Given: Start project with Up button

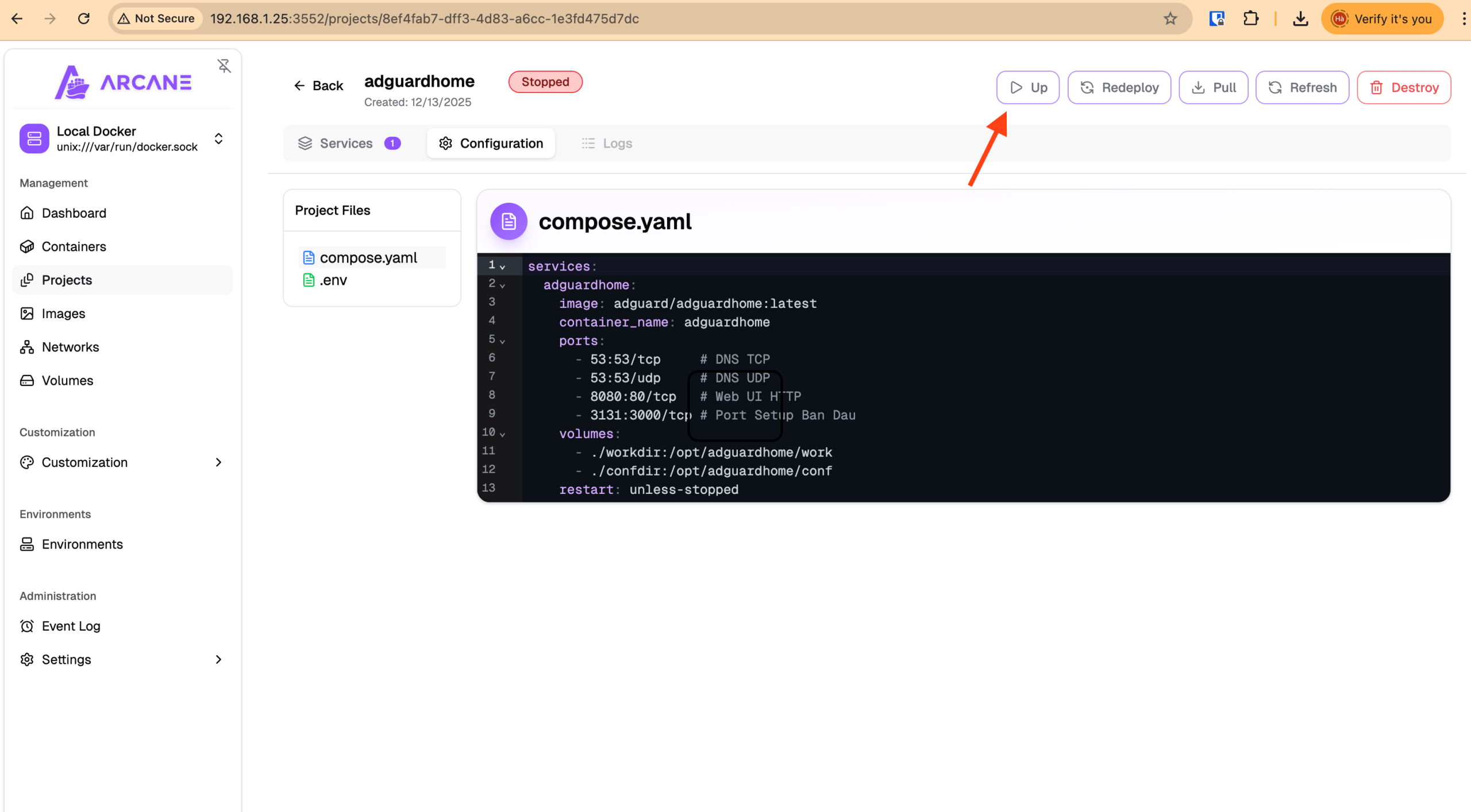Looking at the screenshot, I should tap(1027, 87).
